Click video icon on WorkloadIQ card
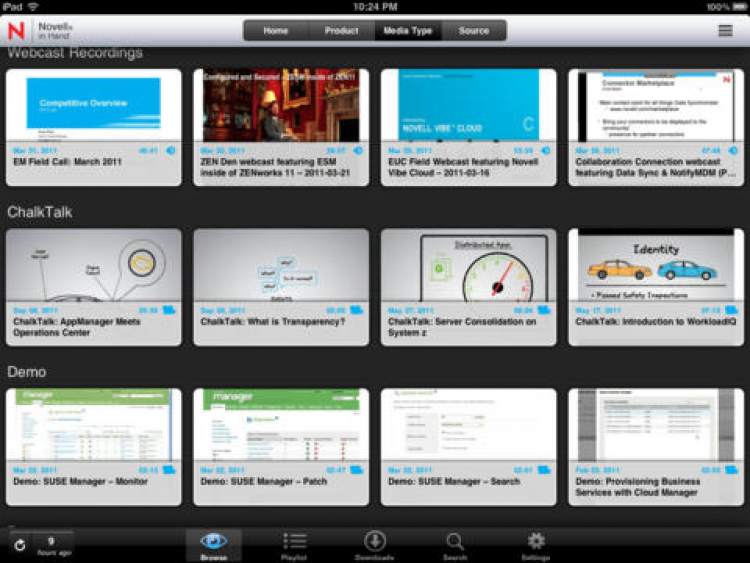This screenshot has height=563, width=750. coord(731,310)
